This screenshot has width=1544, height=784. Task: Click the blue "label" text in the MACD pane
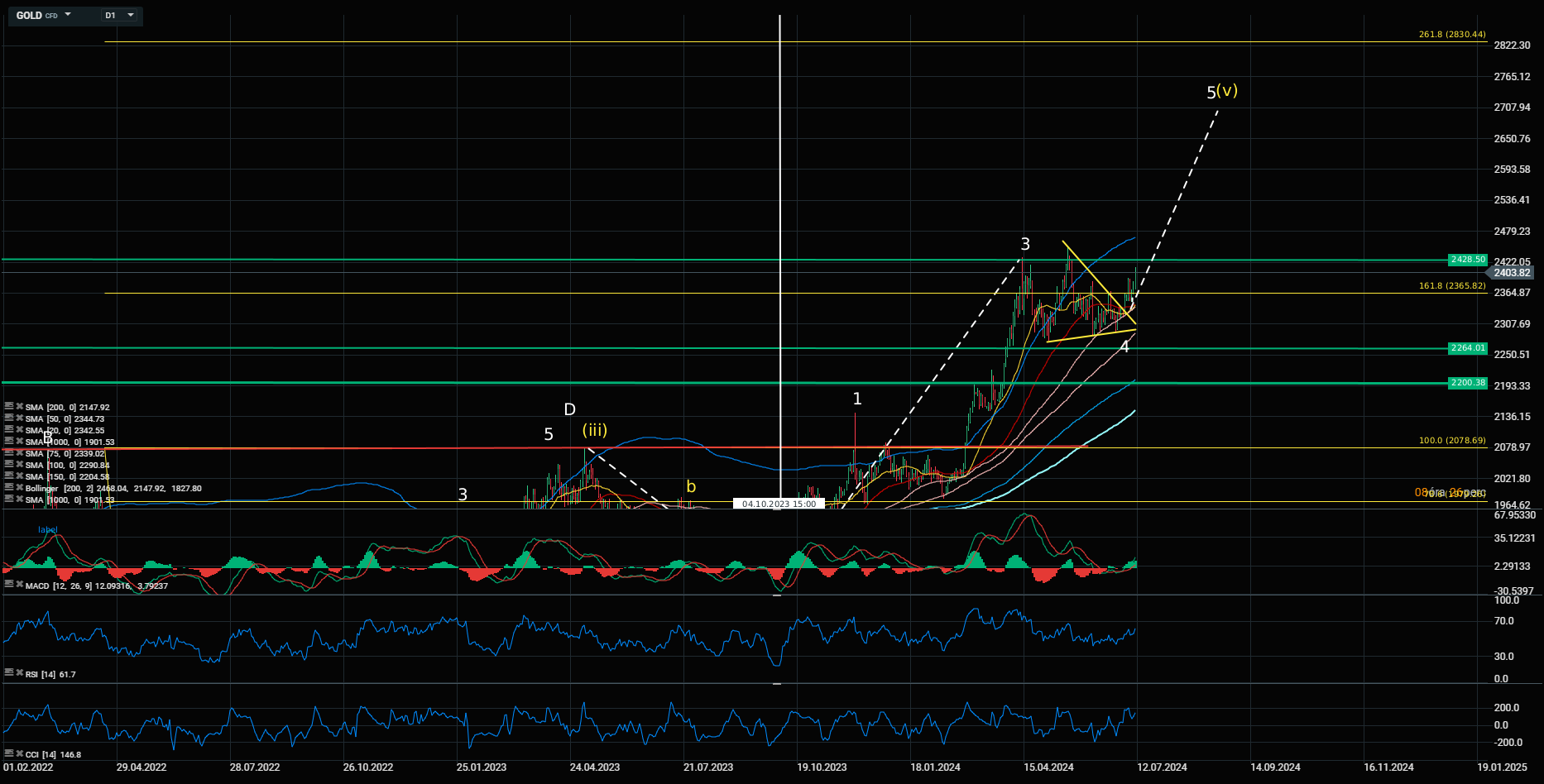pyautogui.click(x=48, y=529)
